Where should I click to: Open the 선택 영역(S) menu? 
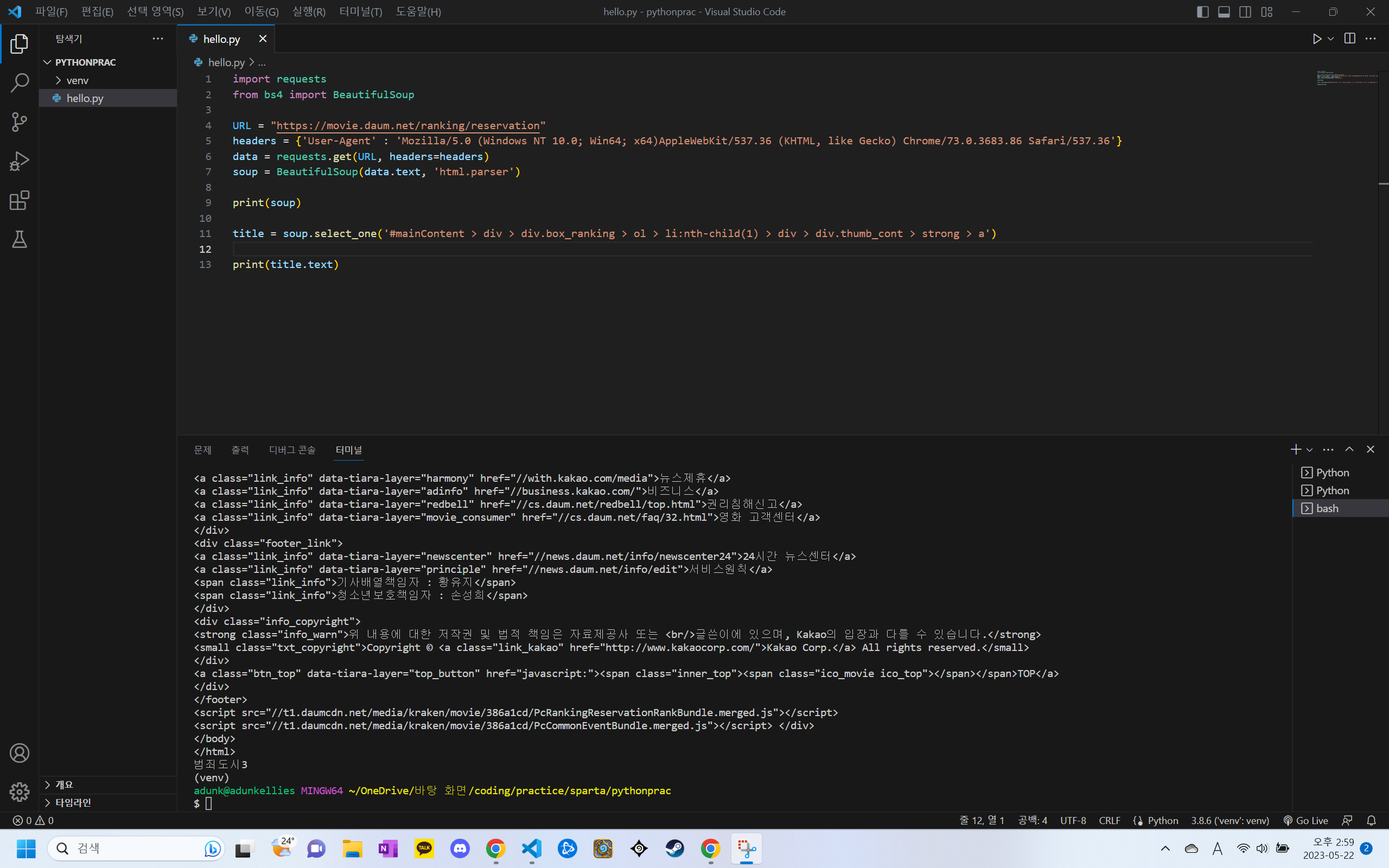click(x=155, y=11)
